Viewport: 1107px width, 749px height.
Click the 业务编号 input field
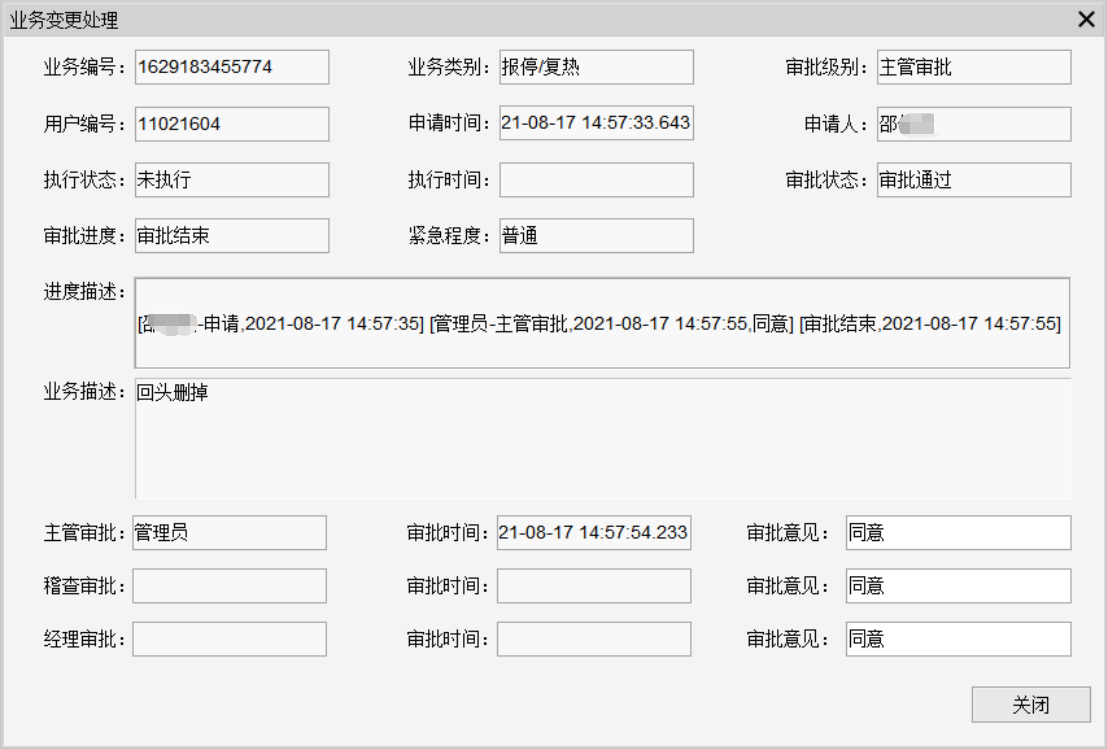point(232,68)
